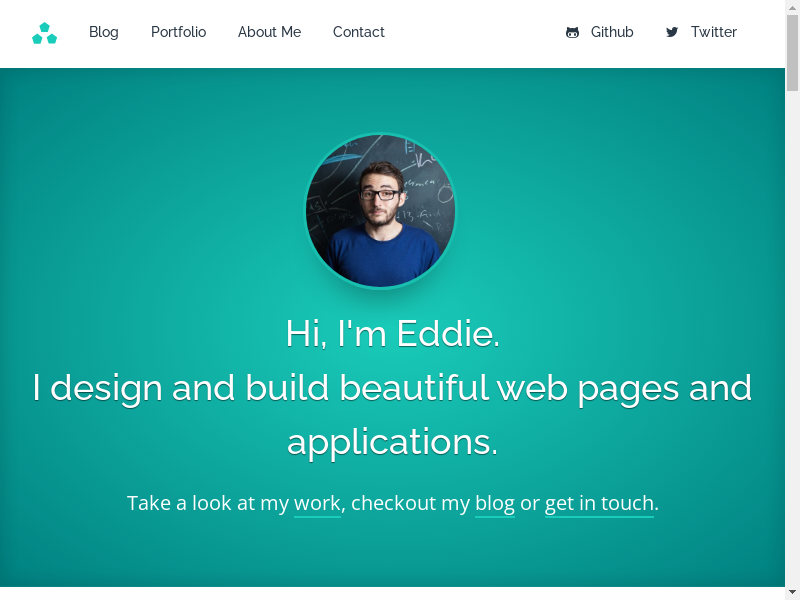Open the About Me page
Viewport: 800px width, 600px height.
pos(269,32)
